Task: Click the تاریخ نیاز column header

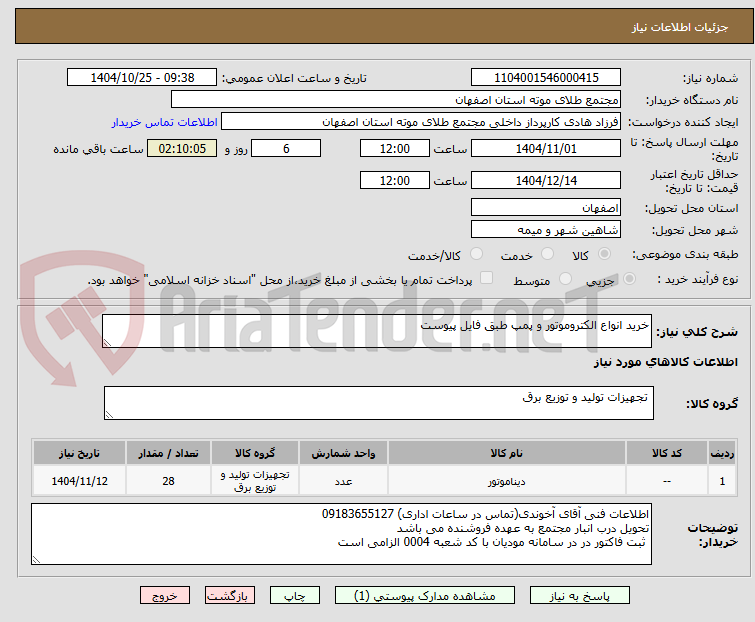Action: point(79,453)
